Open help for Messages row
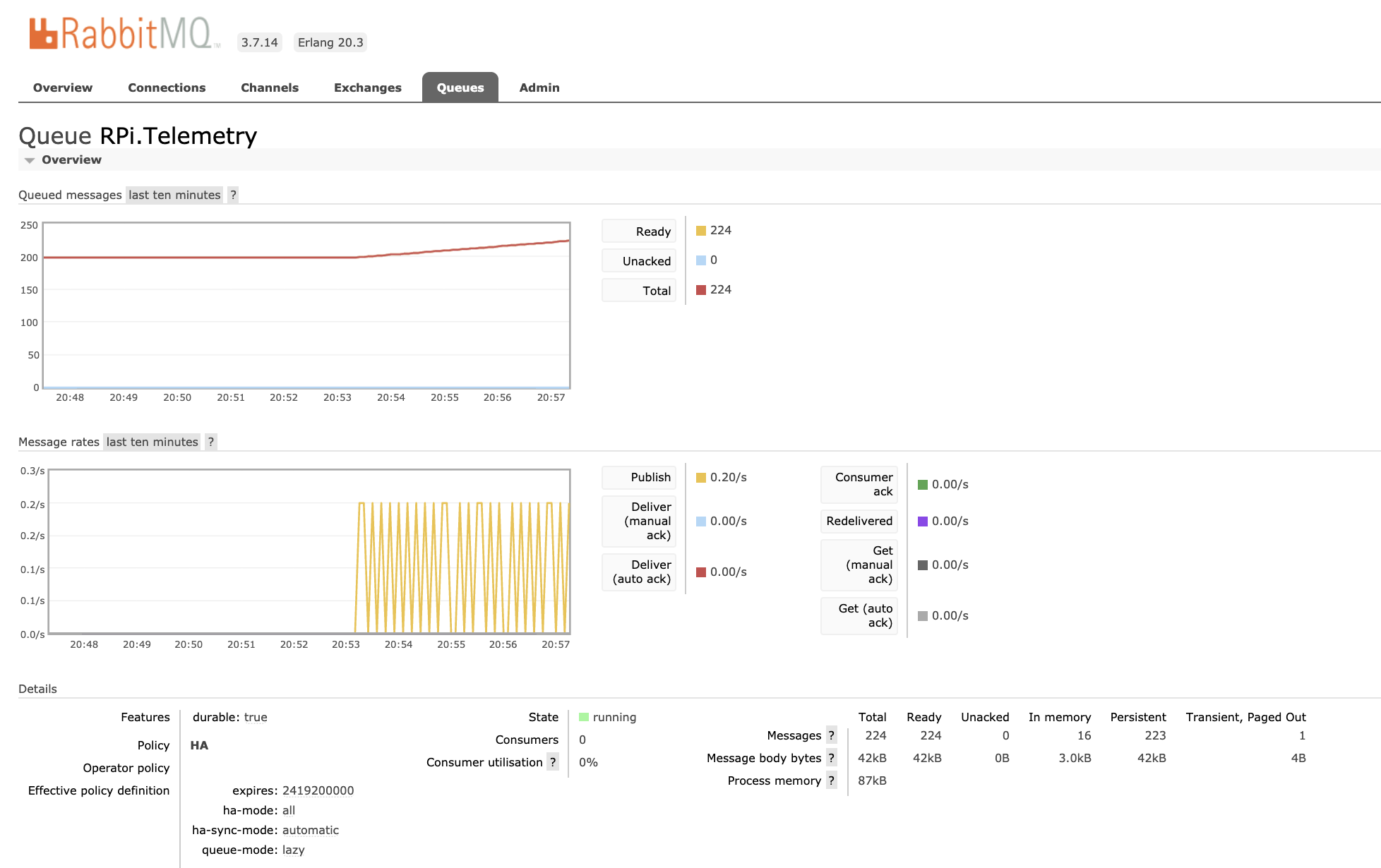1381x868 pixels. point(832,735)
